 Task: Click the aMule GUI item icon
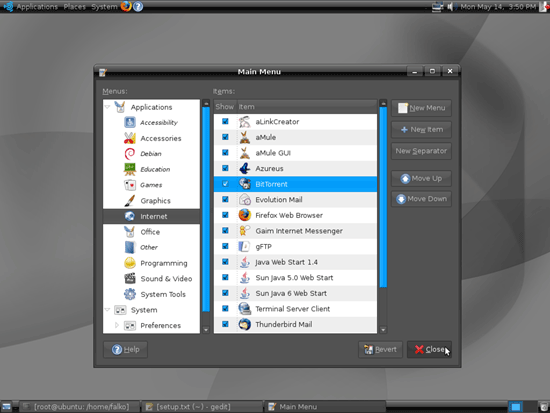tap(244, 153)
